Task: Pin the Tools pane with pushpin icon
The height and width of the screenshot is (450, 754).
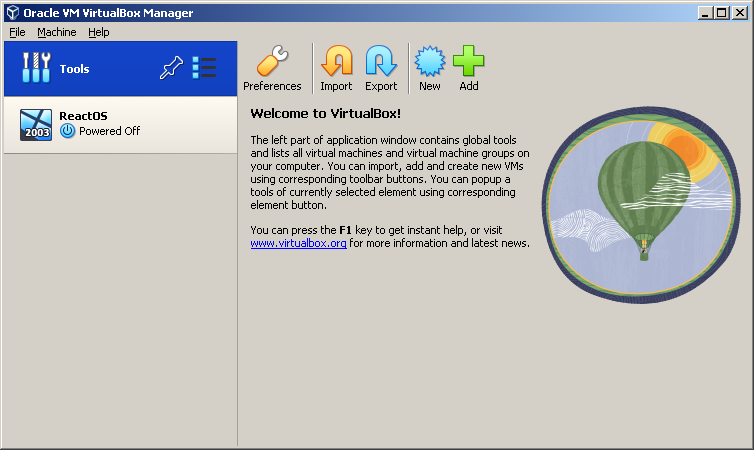Action: tap(171, 68)
